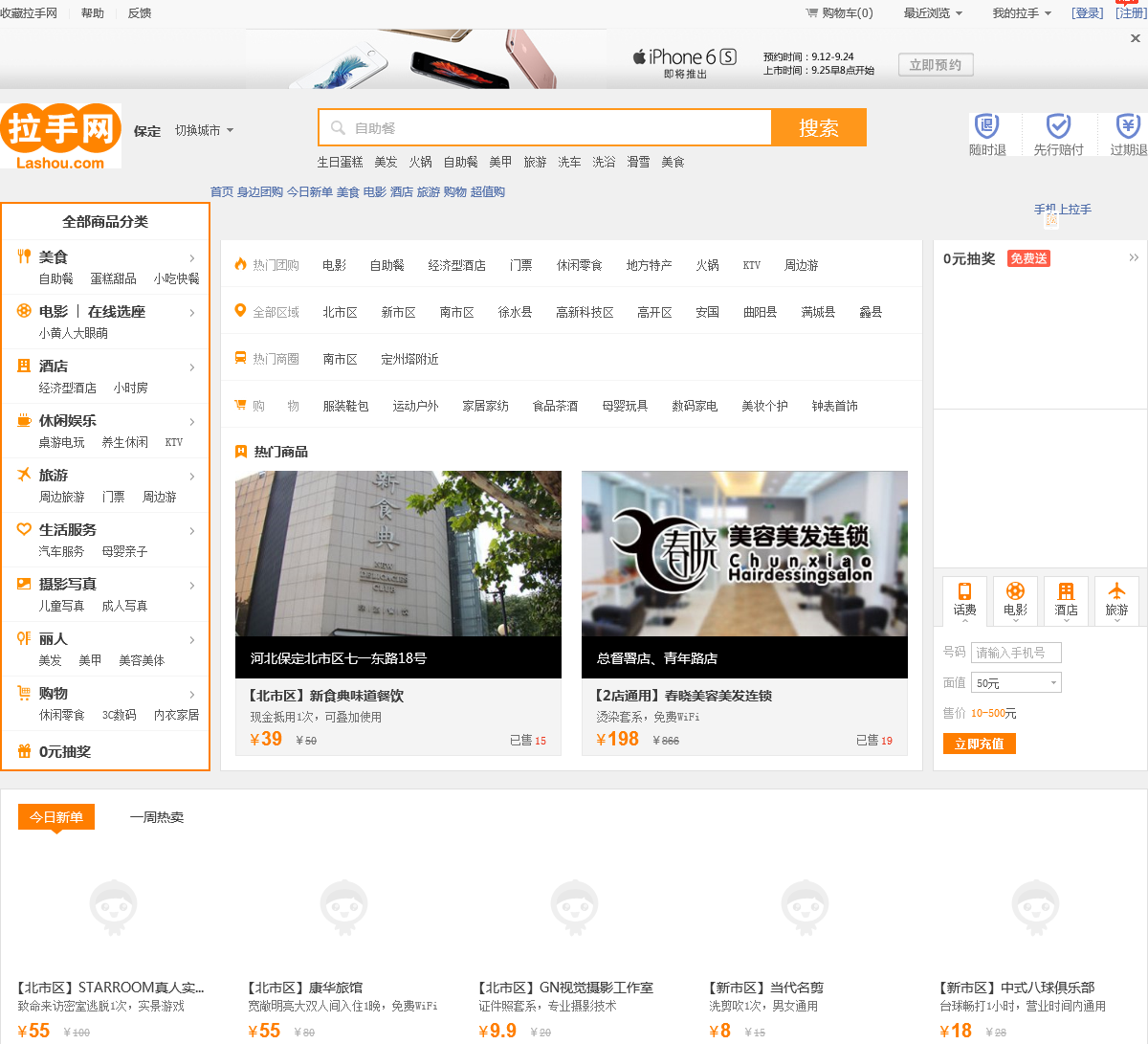Open the 面值 50元 dropdown

click(1016, 683)
